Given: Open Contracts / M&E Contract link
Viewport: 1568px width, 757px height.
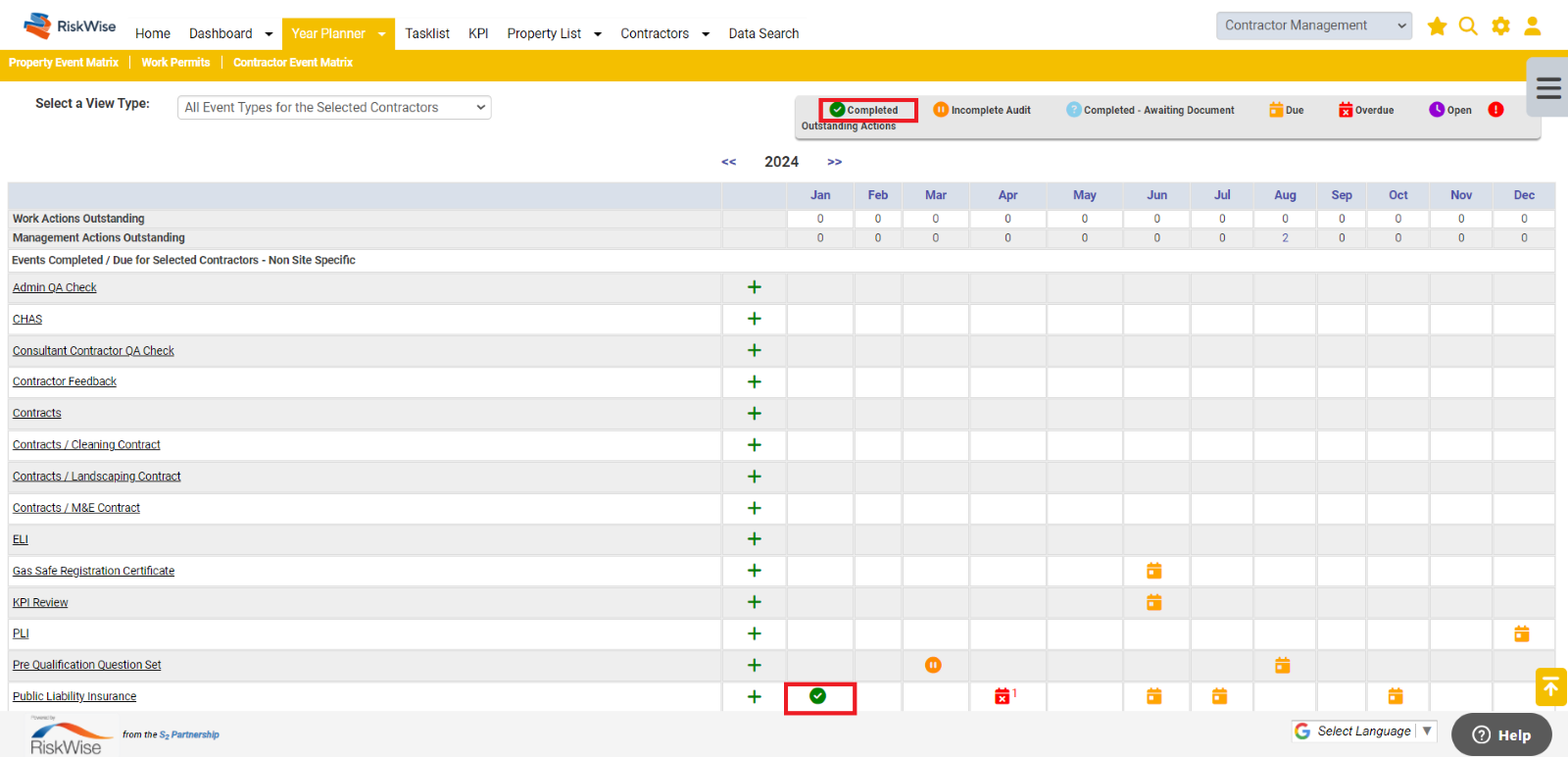Looking at the screenshot, I should [76, 508].
